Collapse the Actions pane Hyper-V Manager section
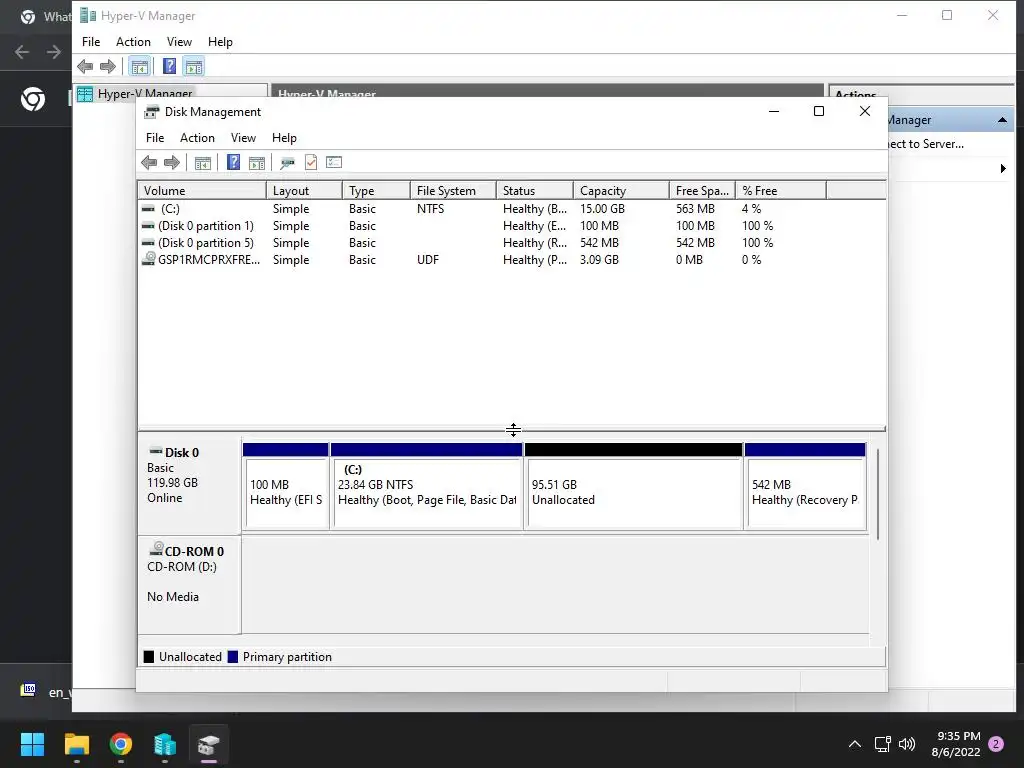 [1002, 120]
